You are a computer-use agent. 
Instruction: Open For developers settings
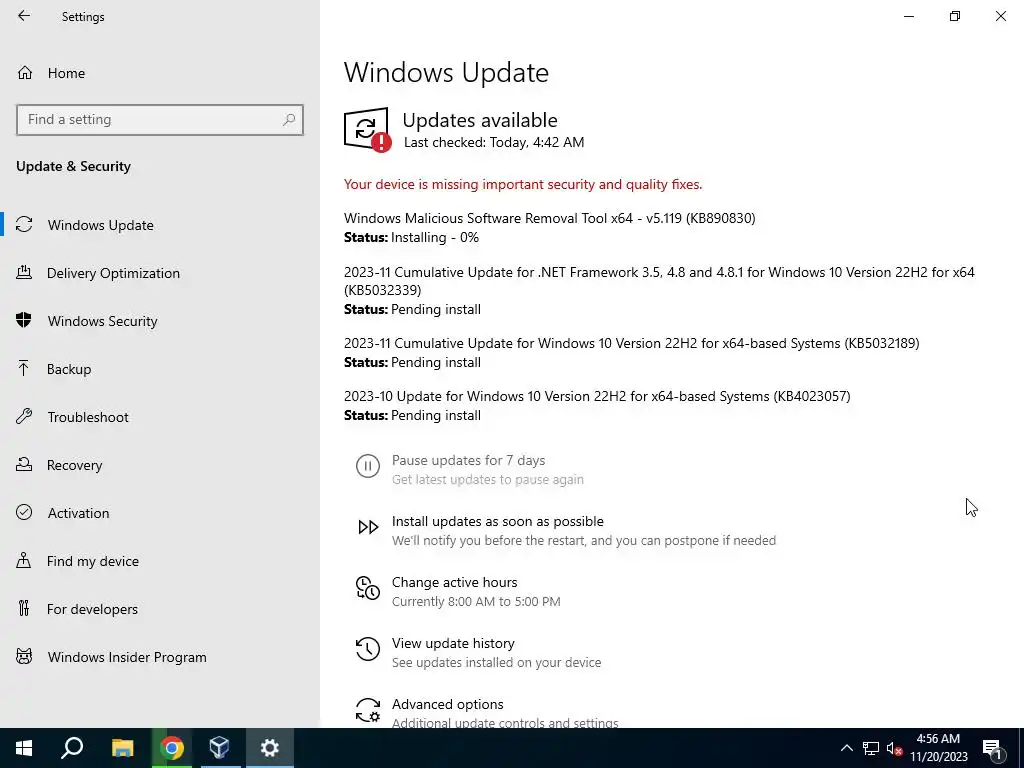coord(160,609)
